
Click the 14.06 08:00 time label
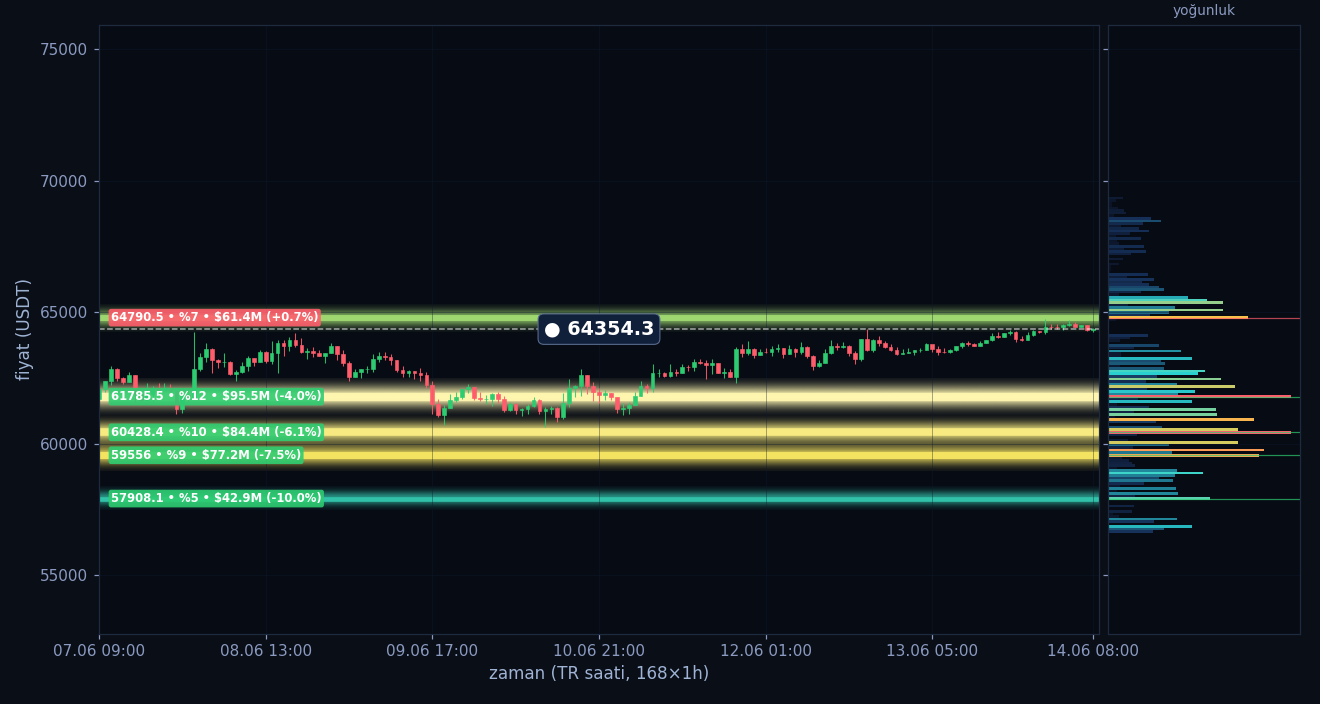coord(1093,651)
